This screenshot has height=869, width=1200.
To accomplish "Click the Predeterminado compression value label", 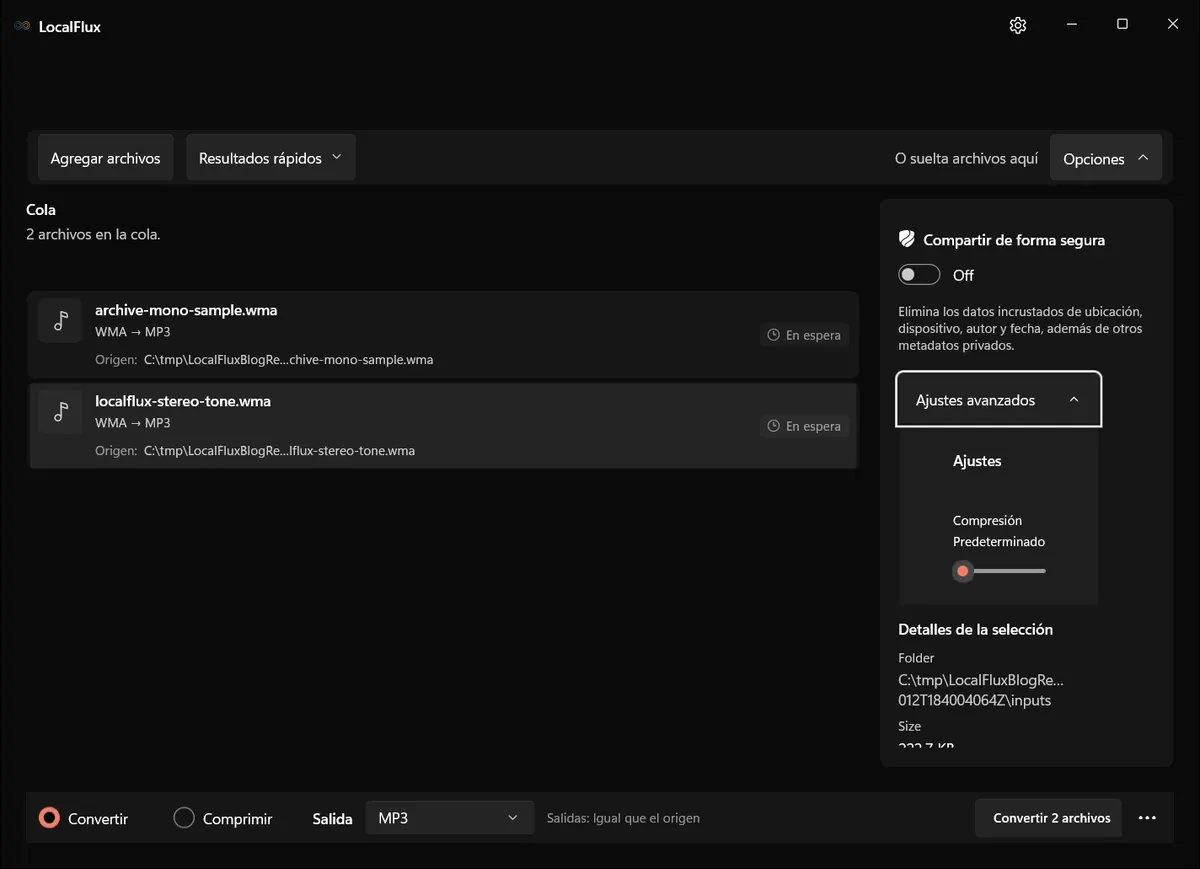I will 999,542.
